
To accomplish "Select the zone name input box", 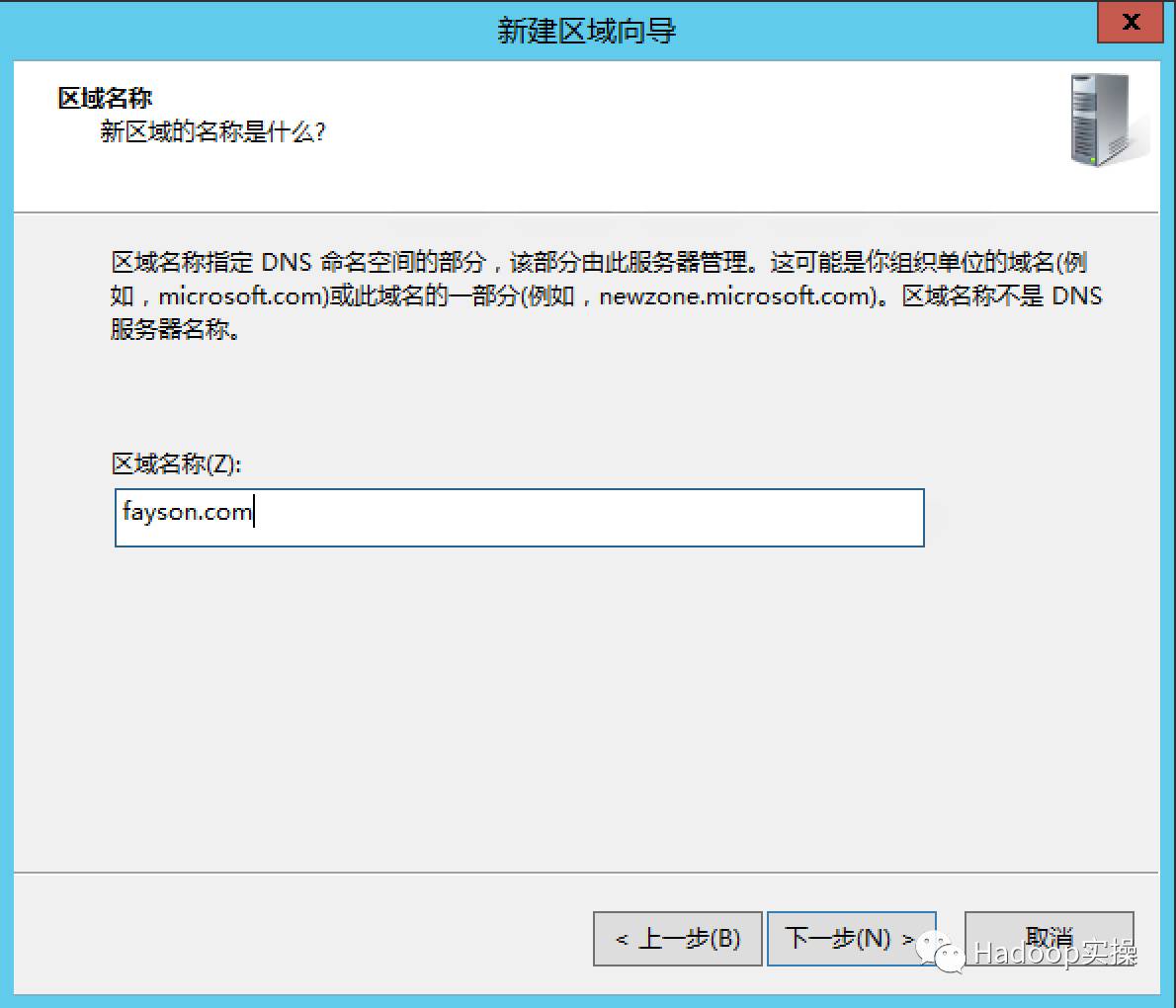I will tap(519, 517).
